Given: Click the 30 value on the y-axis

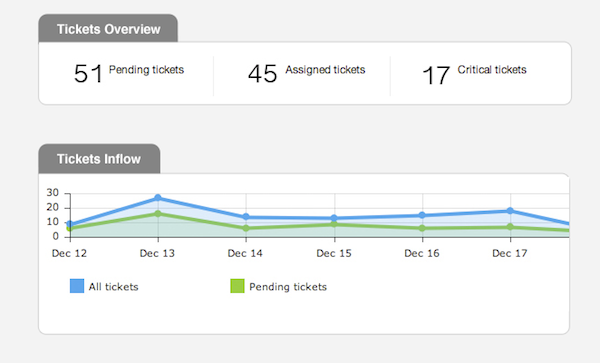Looking at the screenshot, I should (x=53, y=193).
